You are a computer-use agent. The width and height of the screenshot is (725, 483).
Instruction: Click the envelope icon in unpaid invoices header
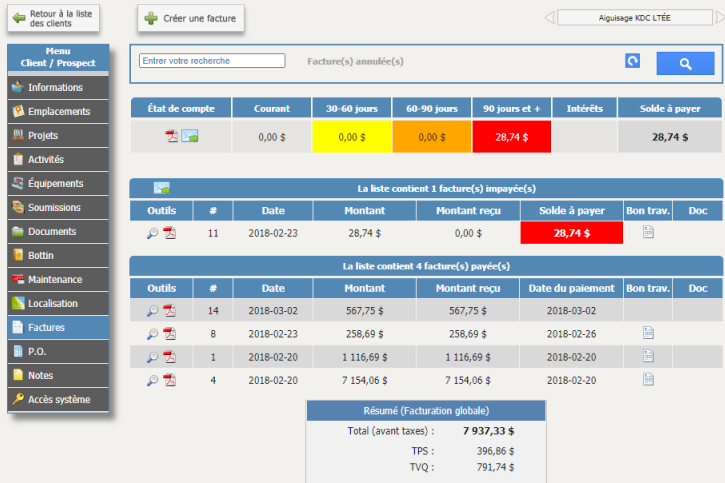[x=162, y=188]
